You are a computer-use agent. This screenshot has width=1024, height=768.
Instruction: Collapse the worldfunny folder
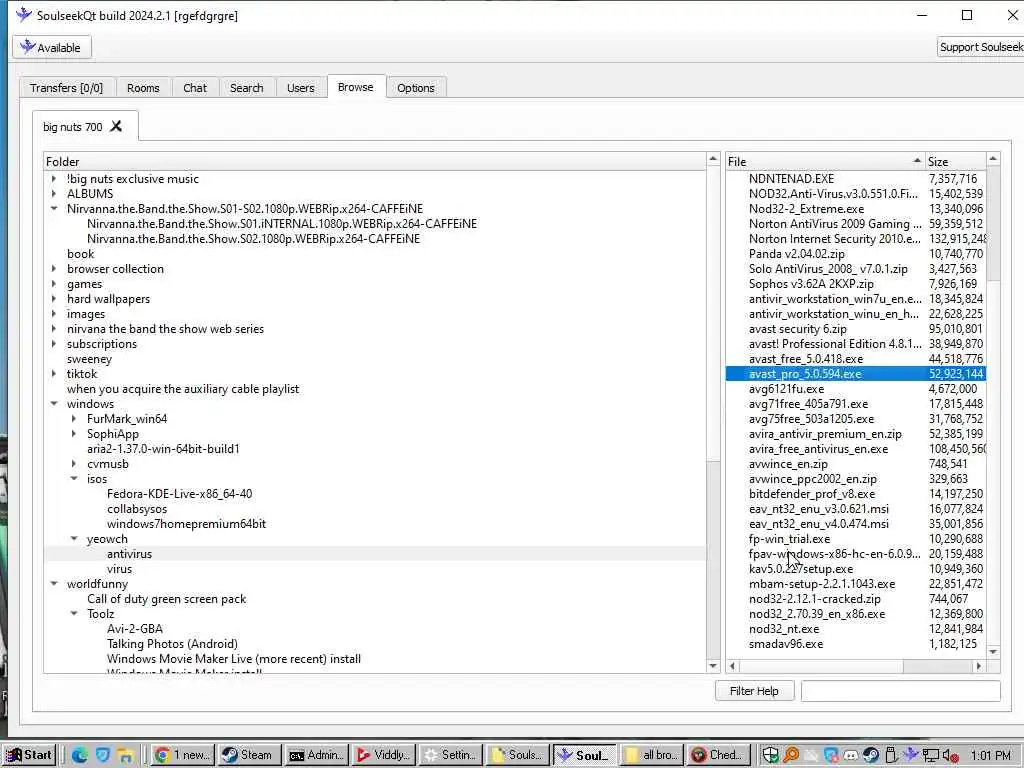pos(54,584)
